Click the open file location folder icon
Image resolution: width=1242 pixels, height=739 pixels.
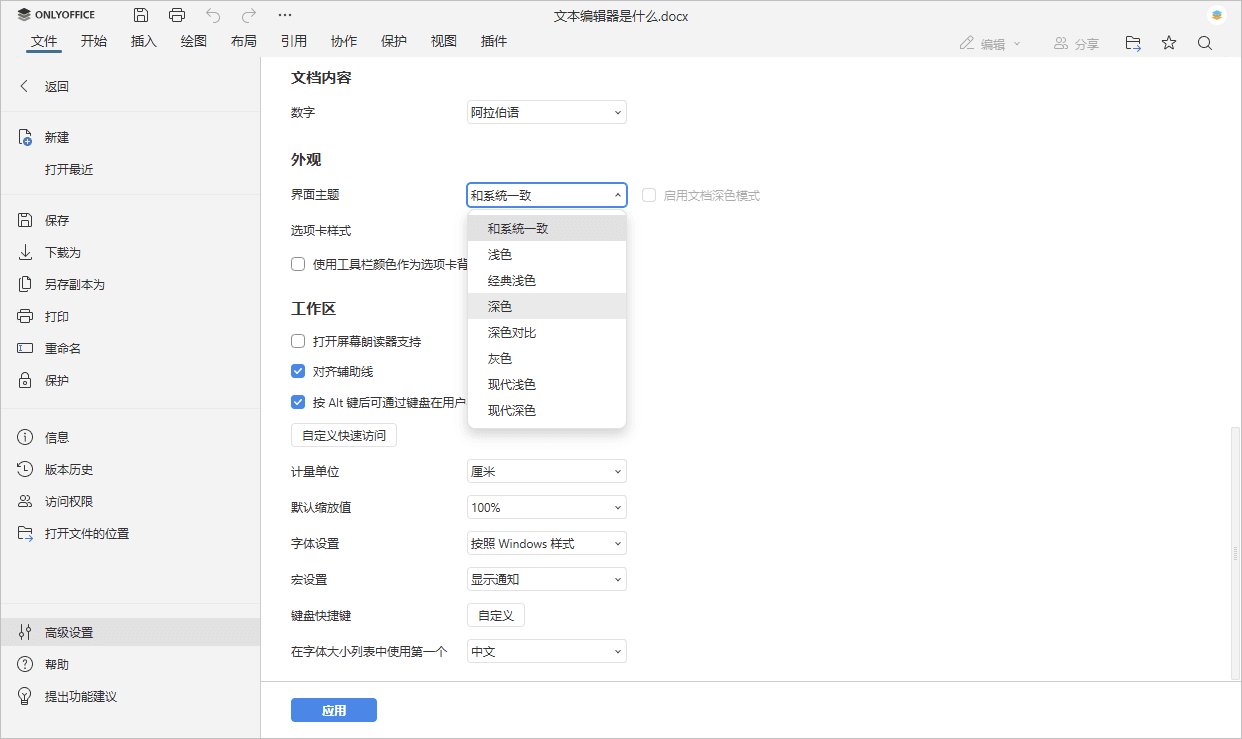tap(1132, 43)
